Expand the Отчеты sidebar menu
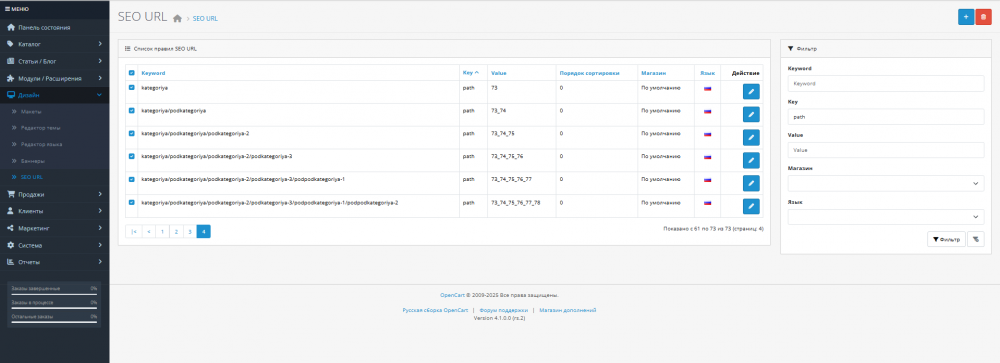This screenshot has width=1000, height=363. click(55, 262)
